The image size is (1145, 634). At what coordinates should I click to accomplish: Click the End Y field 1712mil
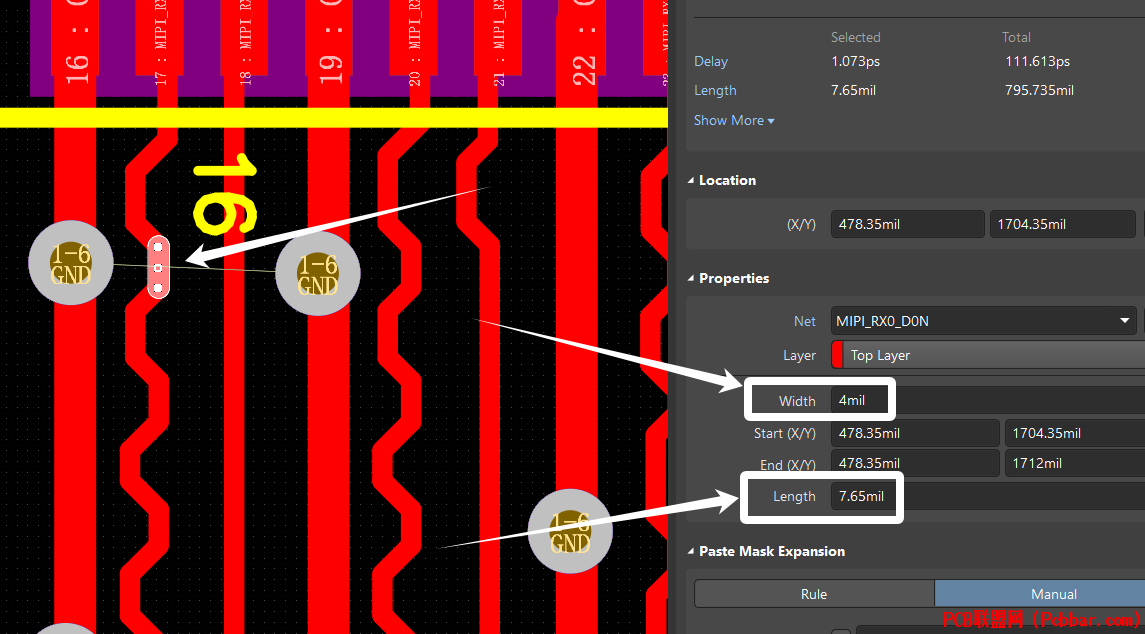click(1075, 463)
